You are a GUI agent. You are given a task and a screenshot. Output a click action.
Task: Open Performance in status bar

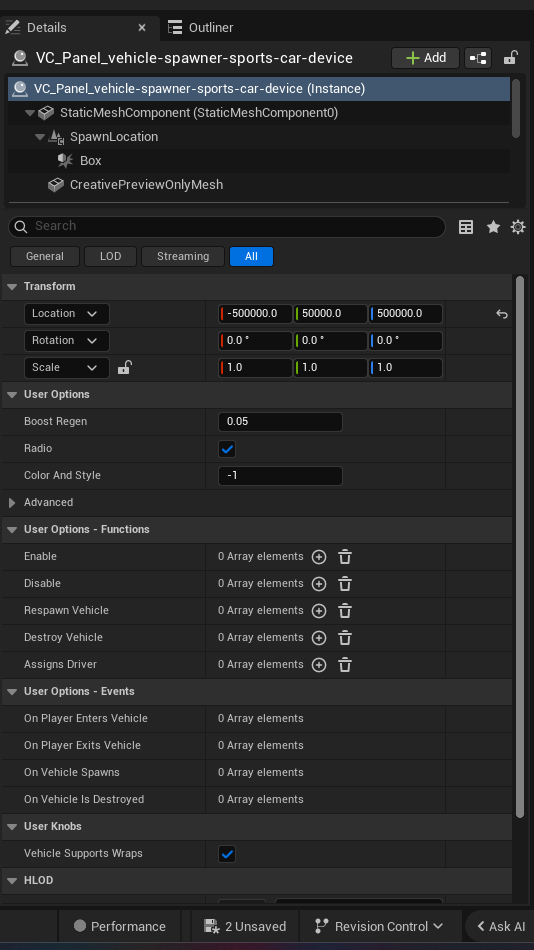[119, 926]
